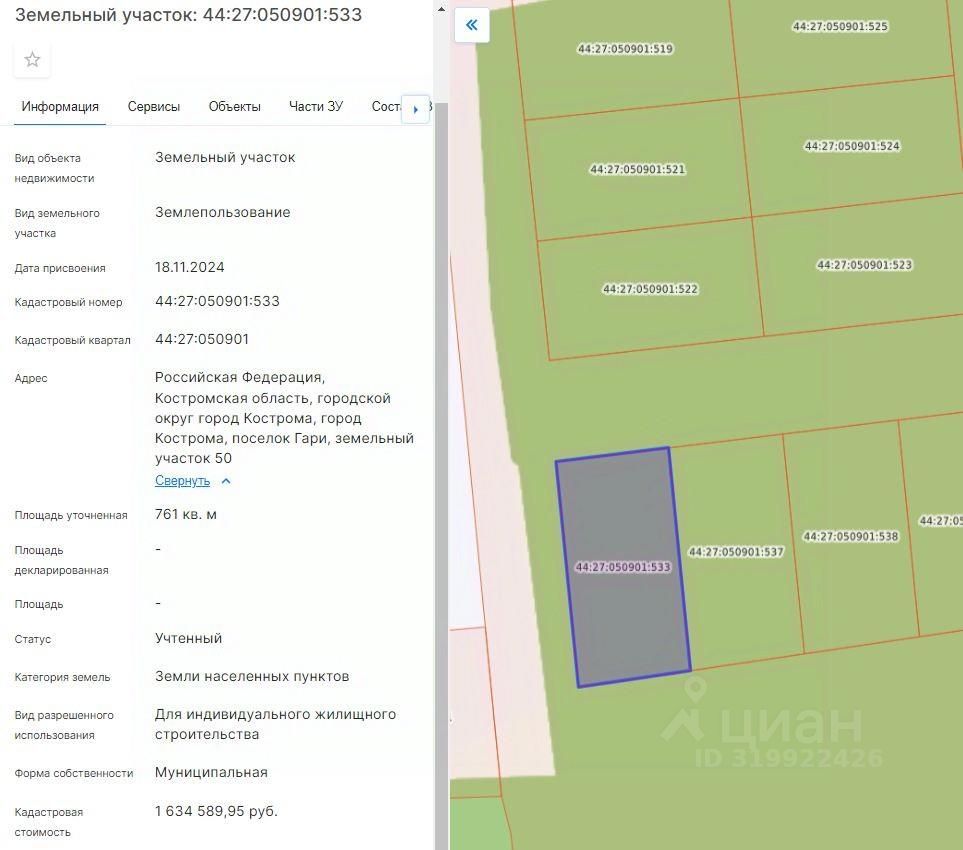Click the cadastral number value 44:27:050901:533

[217, 301]
